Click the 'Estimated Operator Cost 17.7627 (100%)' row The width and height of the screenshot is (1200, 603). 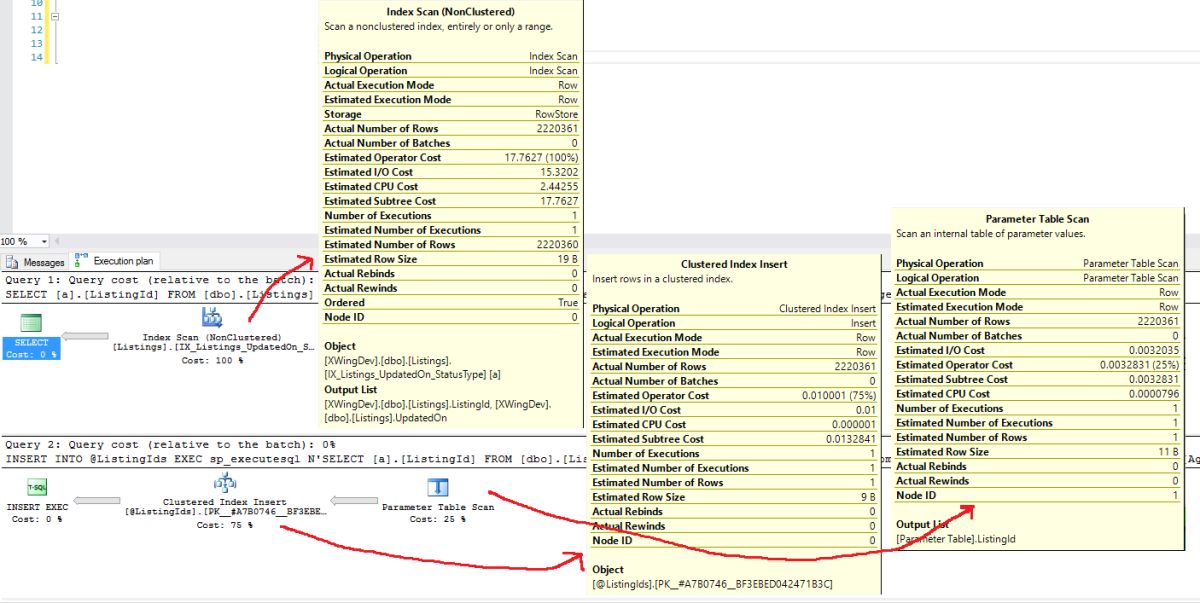[451, 158]
